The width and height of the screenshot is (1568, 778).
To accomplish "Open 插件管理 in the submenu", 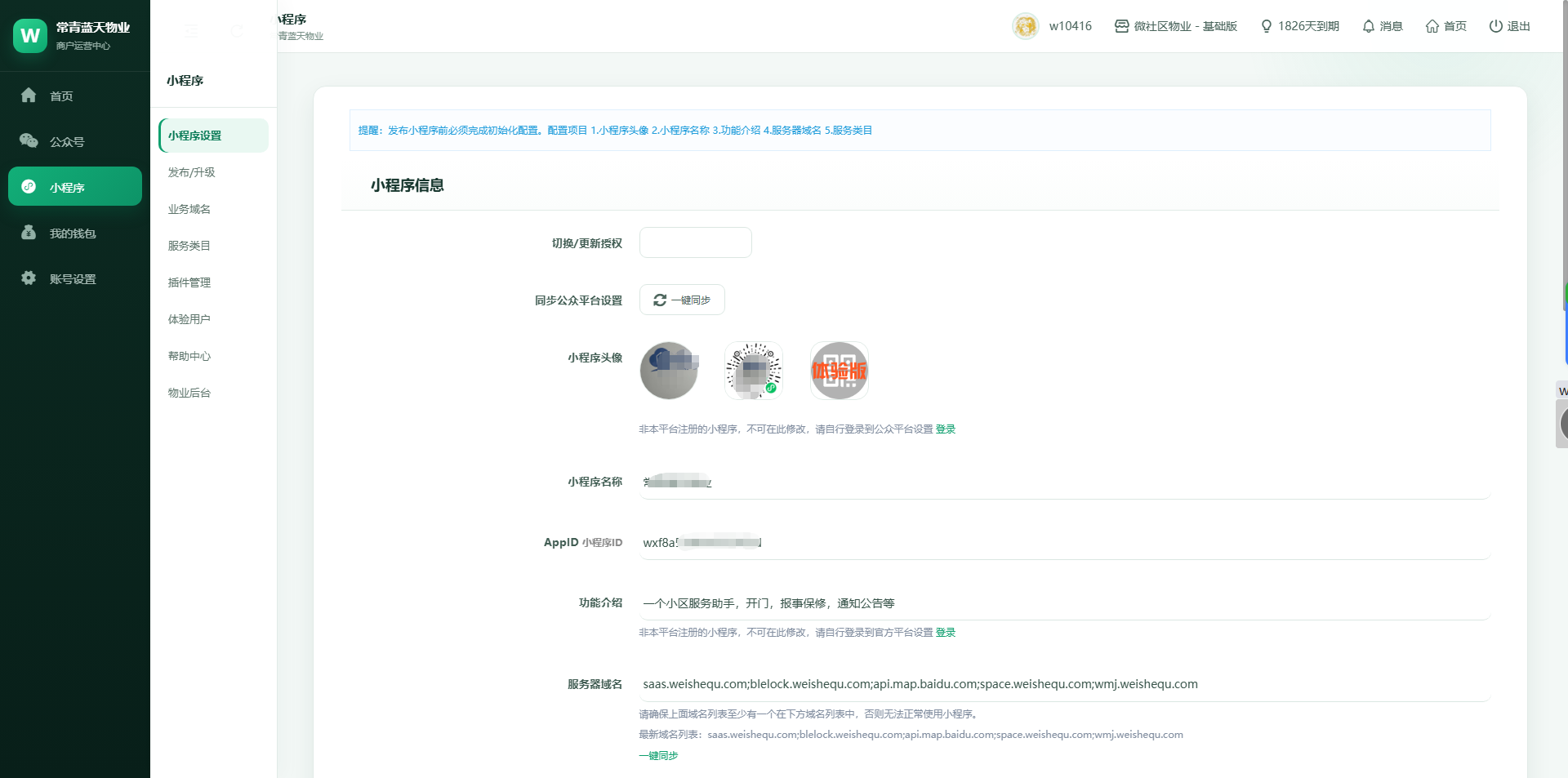I will point(214,282).
